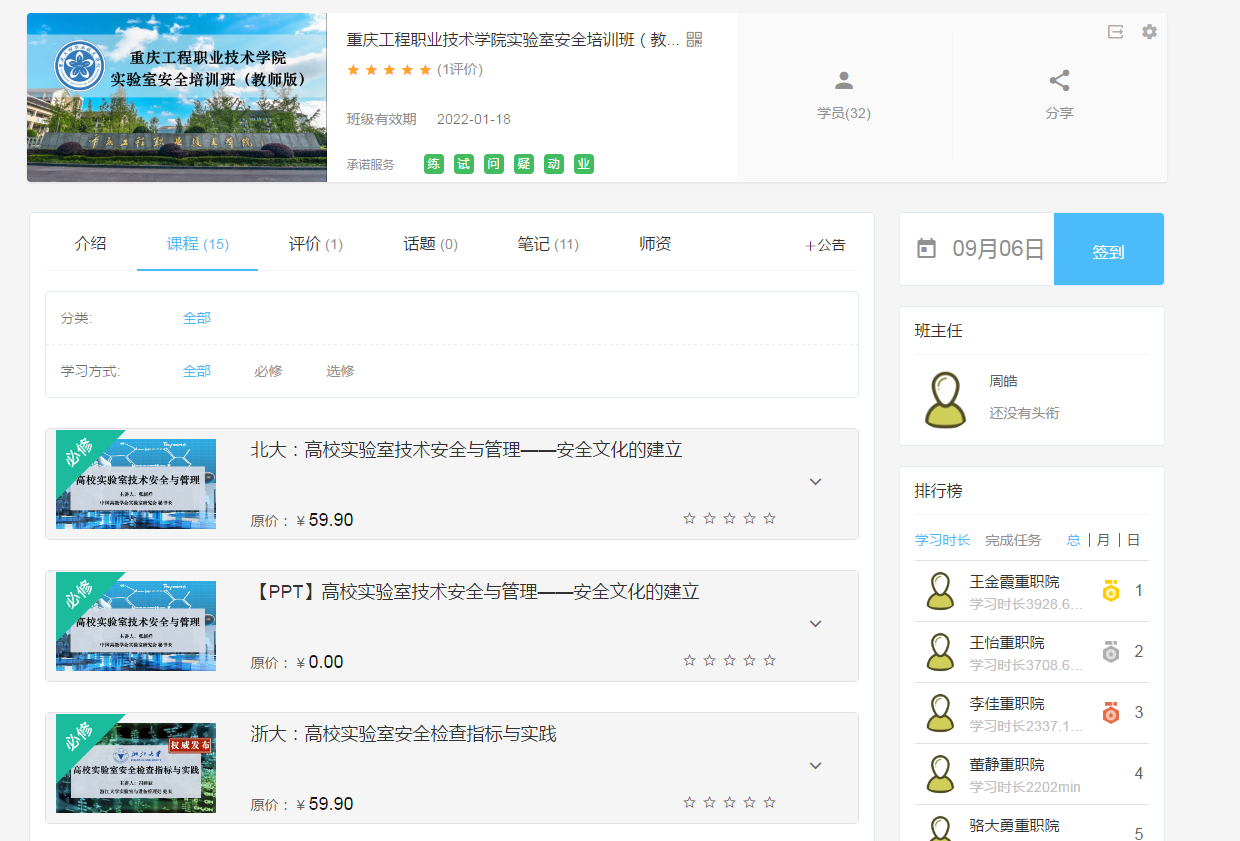Click star rating of 【PPT】 course
This screenshot has height=841, width=1240.
click(x=729, y=660)
